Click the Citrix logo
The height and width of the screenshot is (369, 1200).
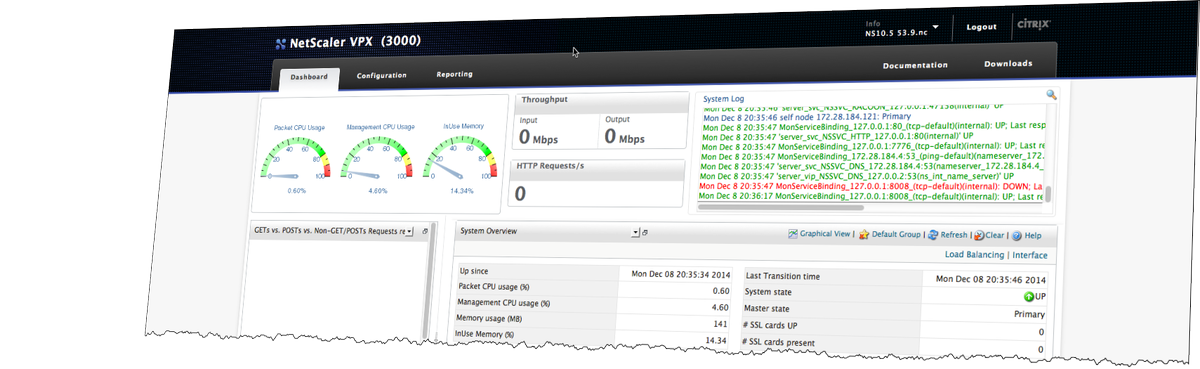tap(1033, 24)
